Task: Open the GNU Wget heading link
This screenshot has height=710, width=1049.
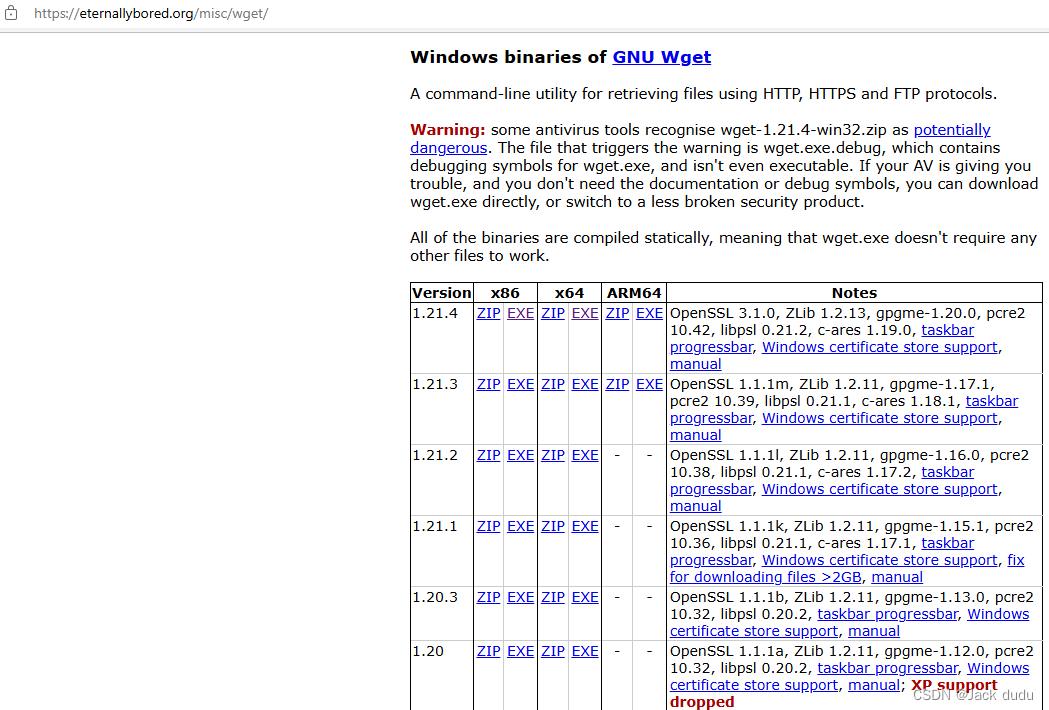Action: (662, 57)
